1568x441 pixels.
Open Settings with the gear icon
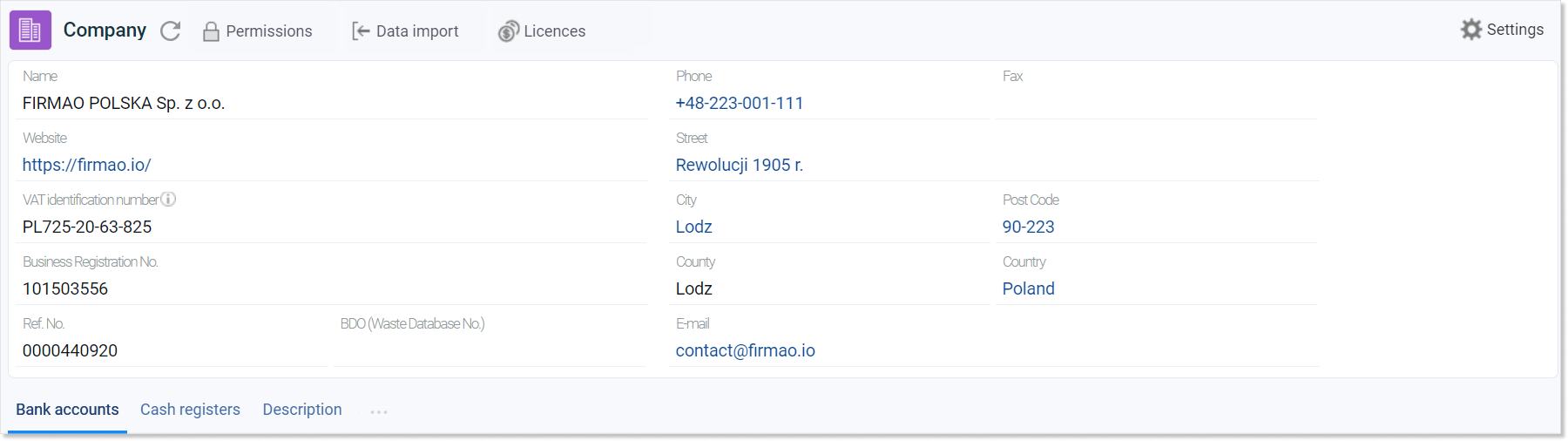pyautogui.click(x=1471, y=30)
